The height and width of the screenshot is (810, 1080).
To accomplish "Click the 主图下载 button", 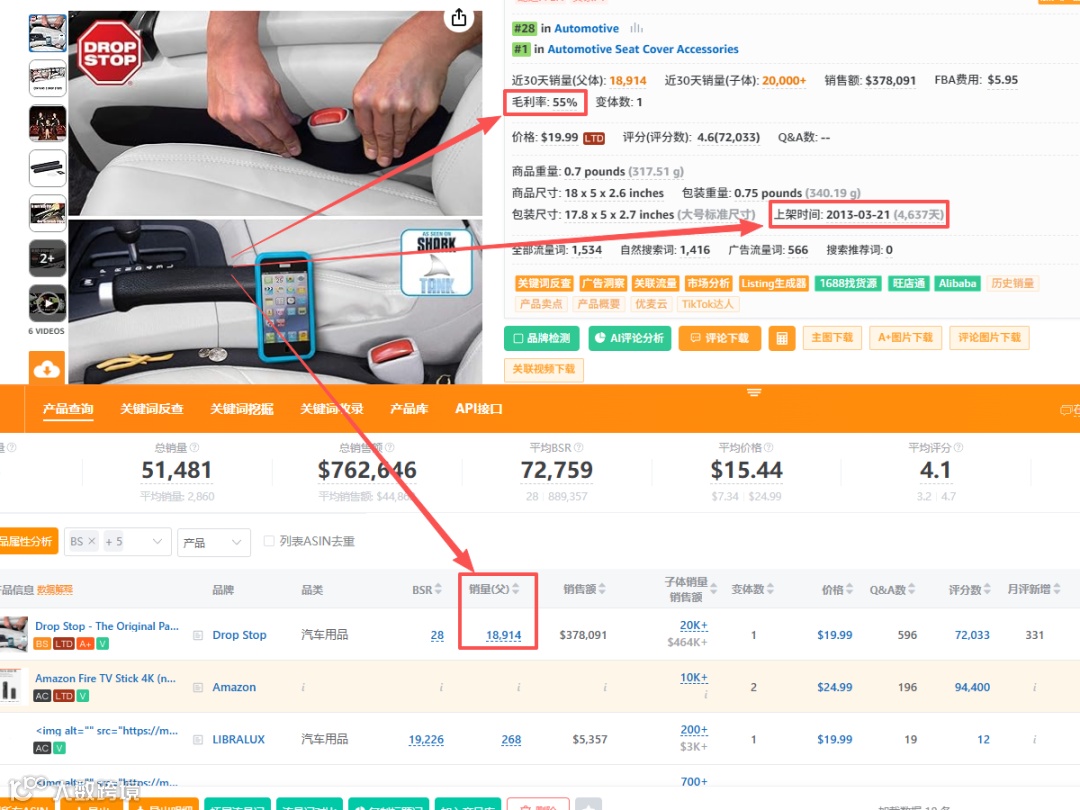I will click(x=832, y=338).
